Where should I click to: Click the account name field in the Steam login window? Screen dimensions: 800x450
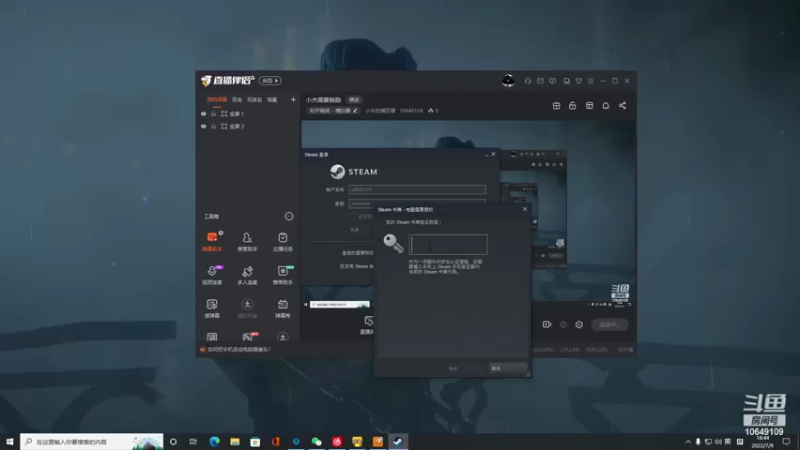[417, 189]
